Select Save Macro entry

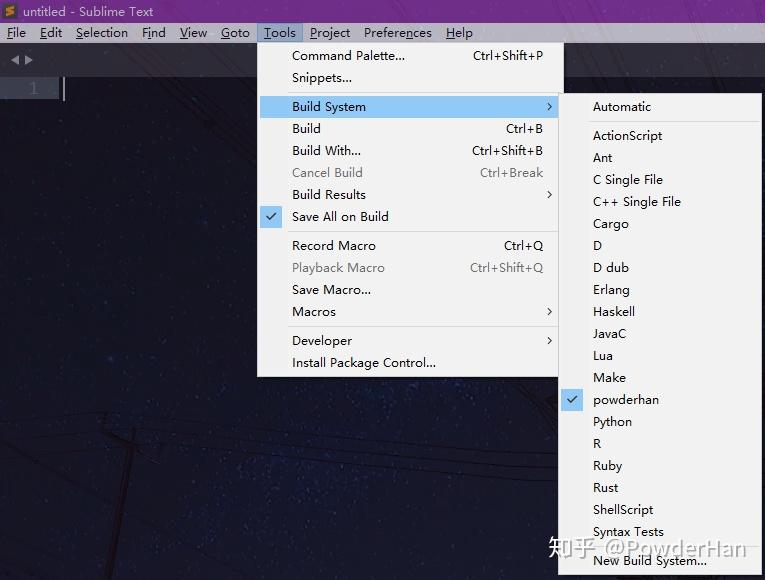coord(409,290)
